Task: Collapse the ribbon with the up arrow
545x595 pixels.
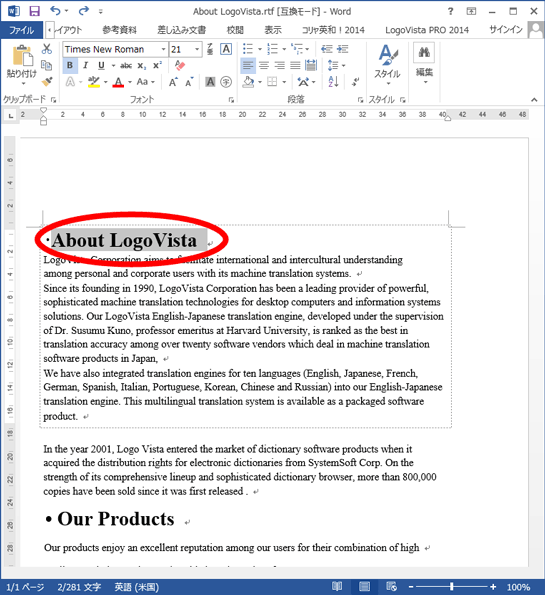Action: click(534, 100)
